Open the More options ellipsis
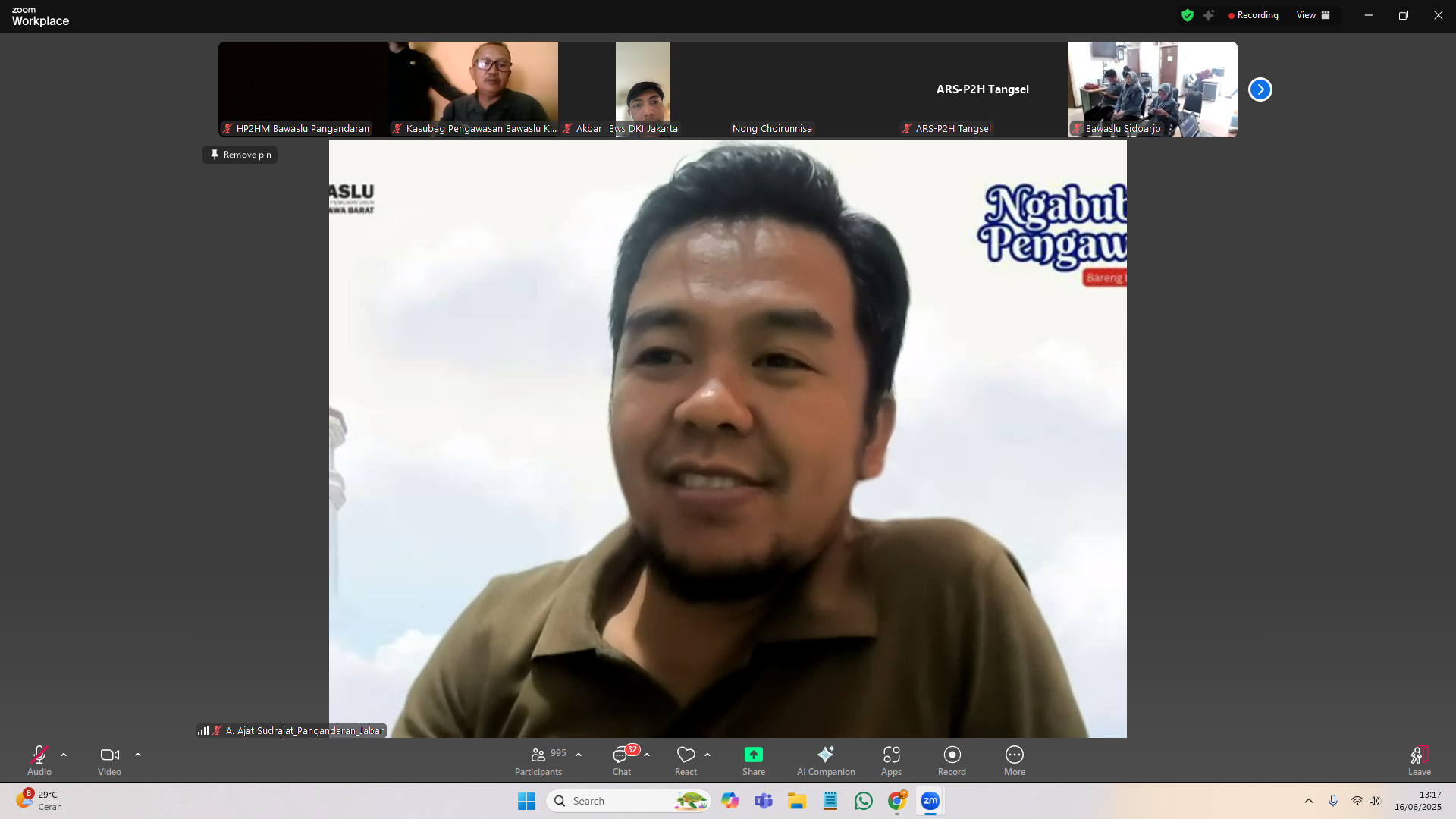 pos(1014,755)
